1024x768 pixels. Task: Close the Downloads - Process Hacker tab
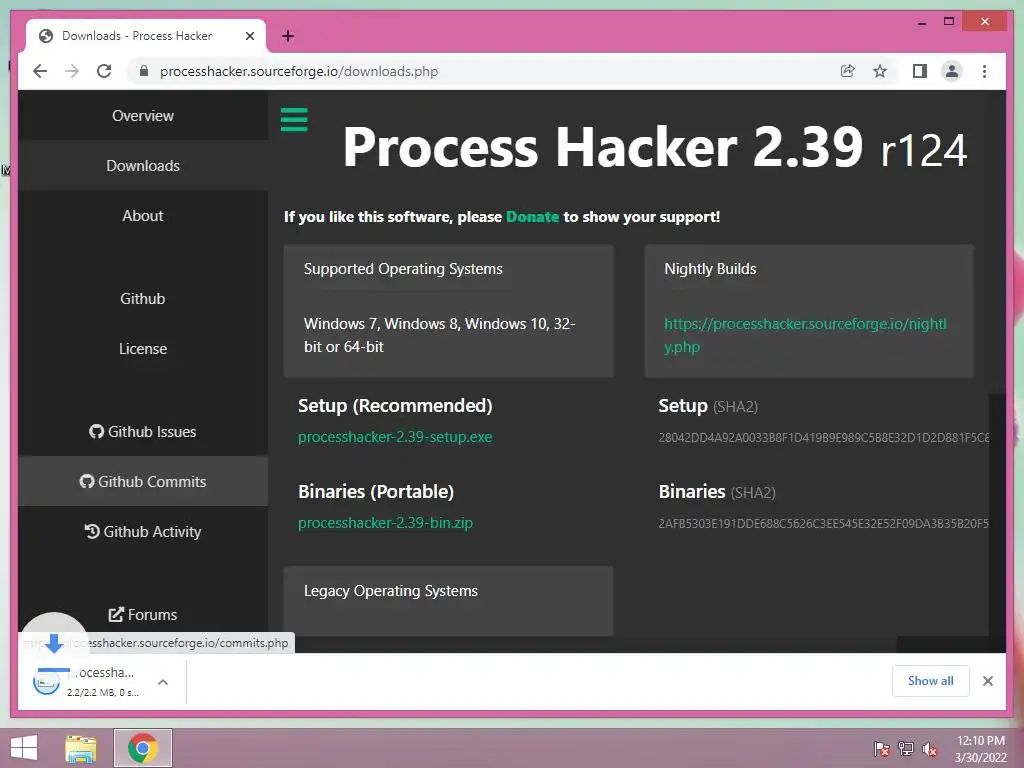(x=249, y=36)
